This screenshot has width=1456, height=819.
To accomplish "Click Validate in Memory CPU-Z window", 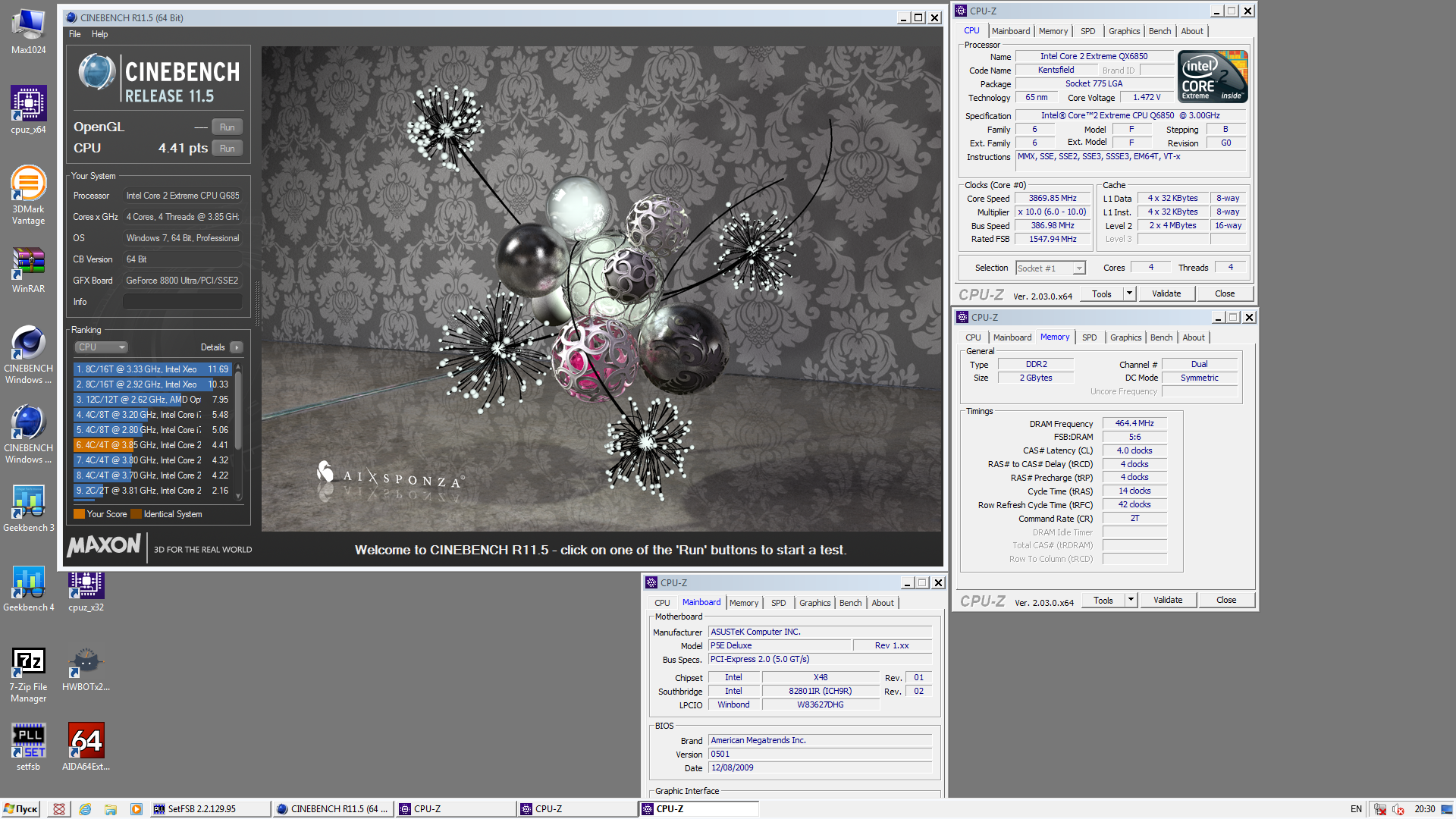I will tap(1168, 600).
